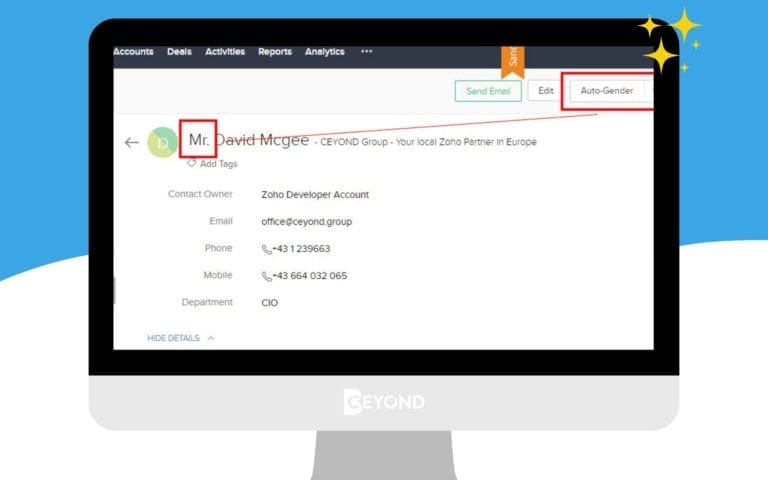Click the mobile number +43 664 032 065
Viewport: 768px width, 480px height.
coord(310,276)
